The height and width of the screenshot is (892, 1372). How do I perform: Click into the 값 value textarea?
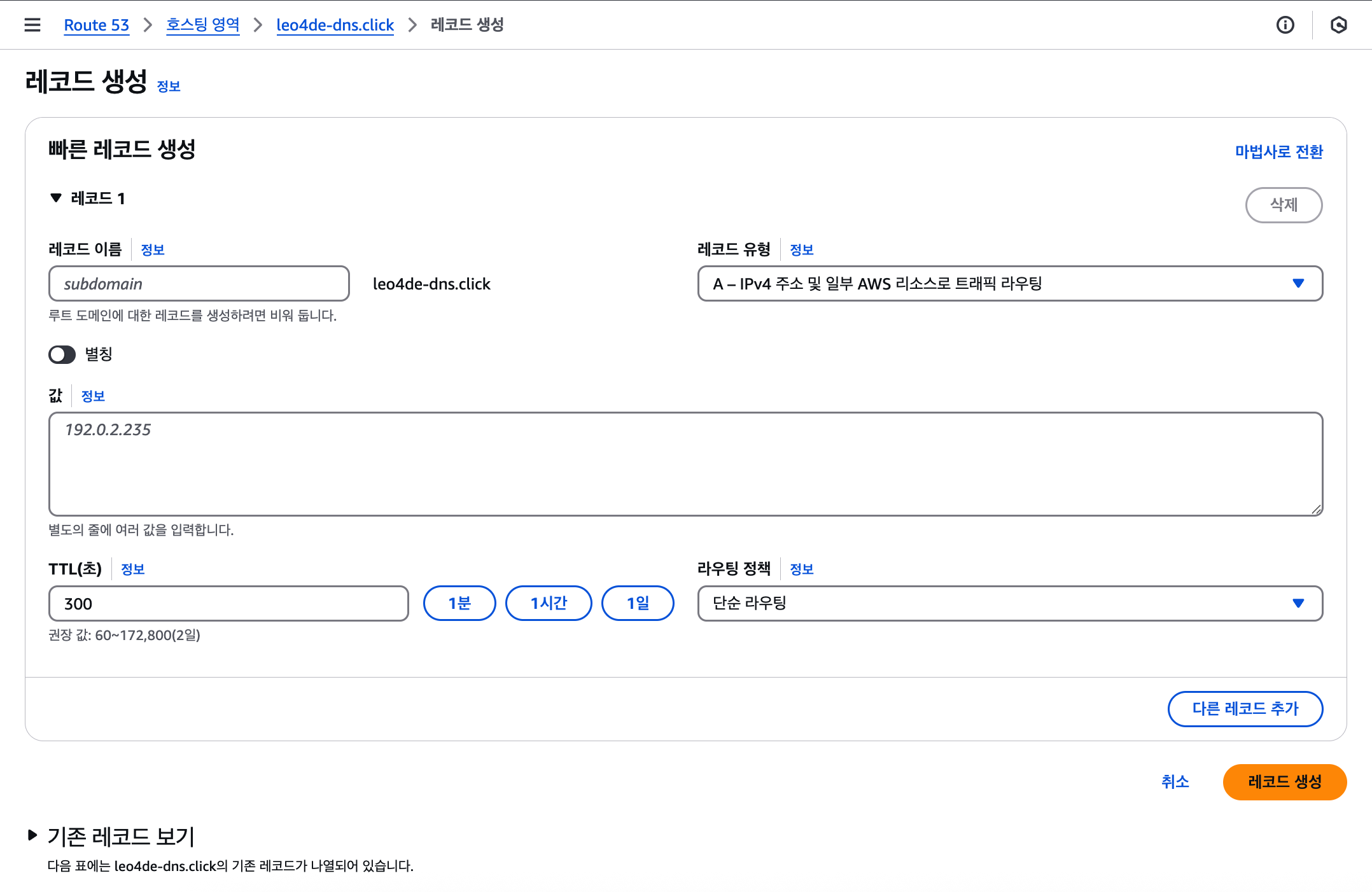point(685,464)
